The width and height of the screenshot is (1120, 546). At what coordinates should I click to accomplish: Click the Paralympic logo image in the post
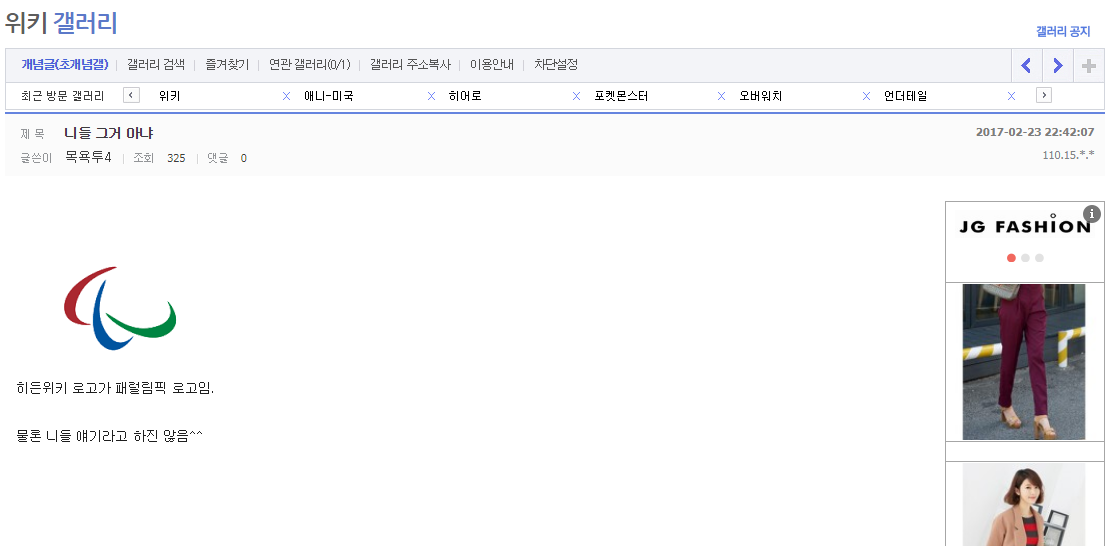(120, 308)
